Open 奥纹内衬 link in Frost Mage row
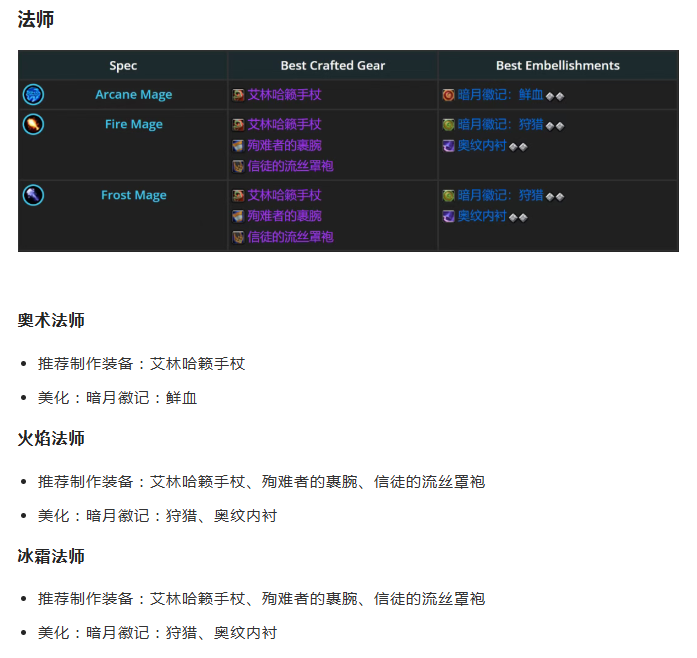This screenshot has height=658, width=697. tap(482, 216)
